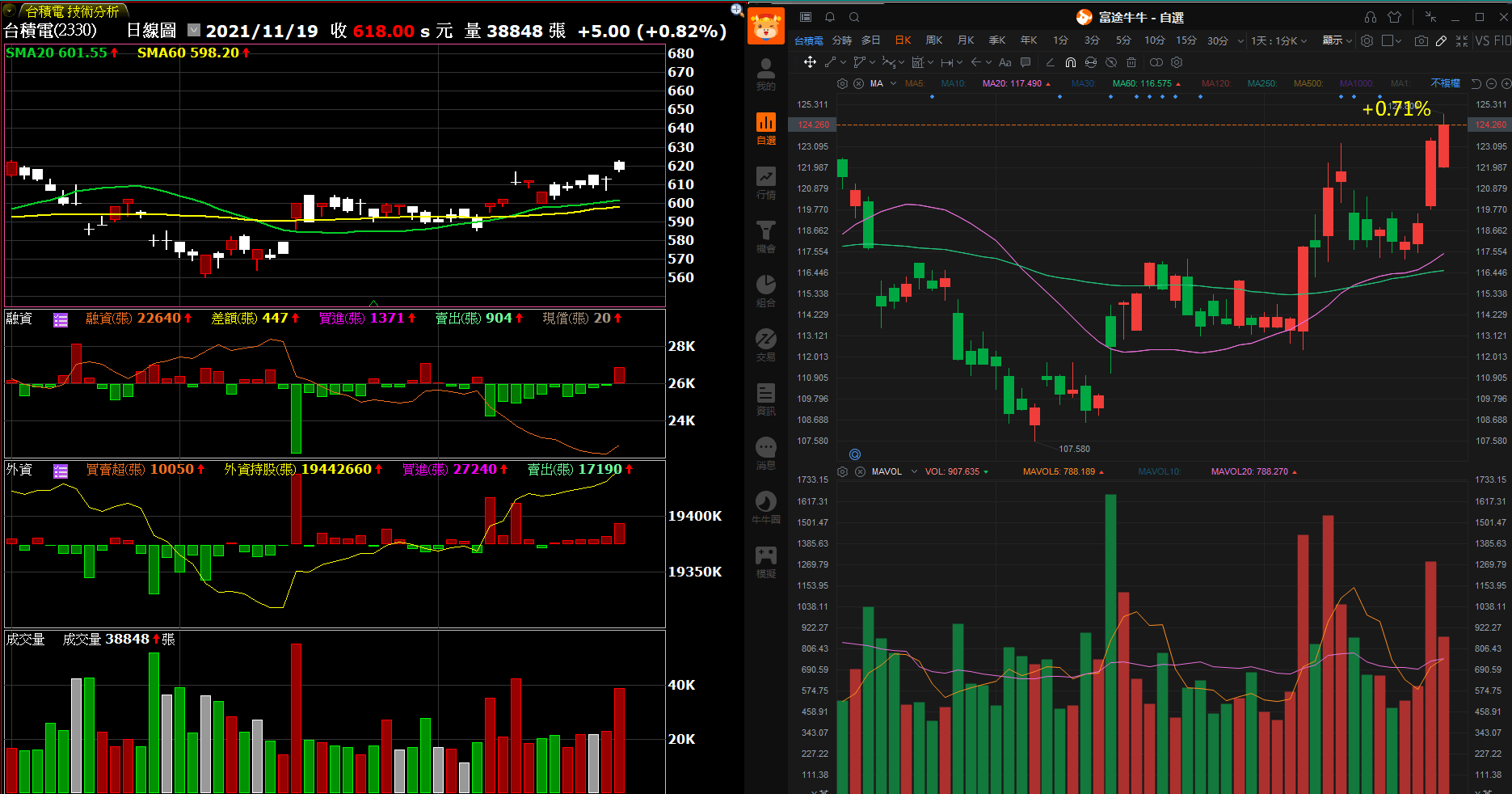Click the search magnifier icon in Futu title bar
1512x794 pixels.
(x=854, y=17)
